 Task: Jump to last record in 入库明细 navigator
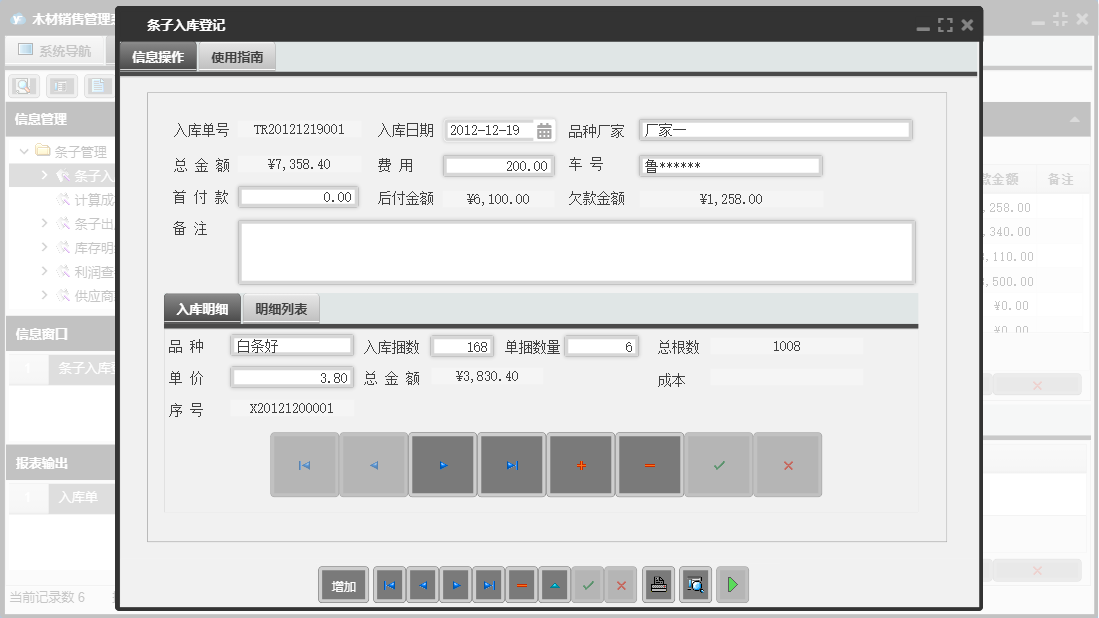(511, 464)
